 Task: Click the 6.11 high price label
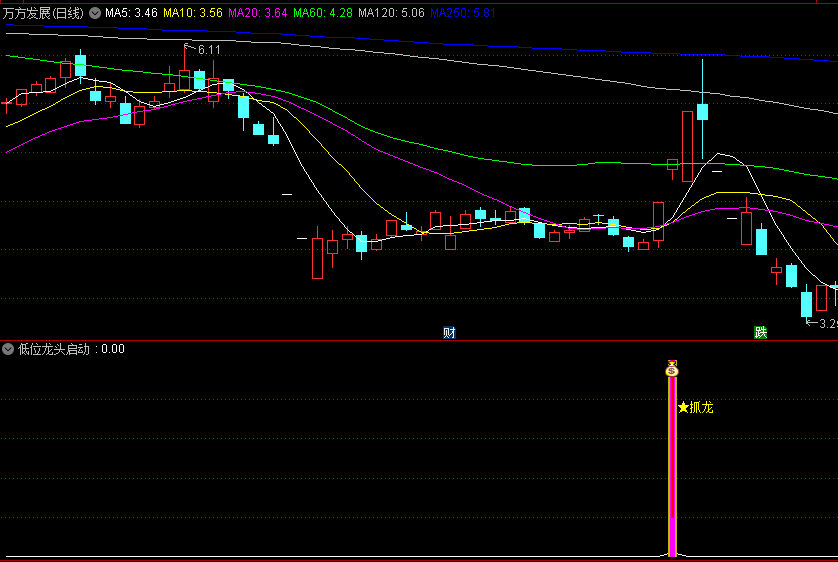(209, 50)
